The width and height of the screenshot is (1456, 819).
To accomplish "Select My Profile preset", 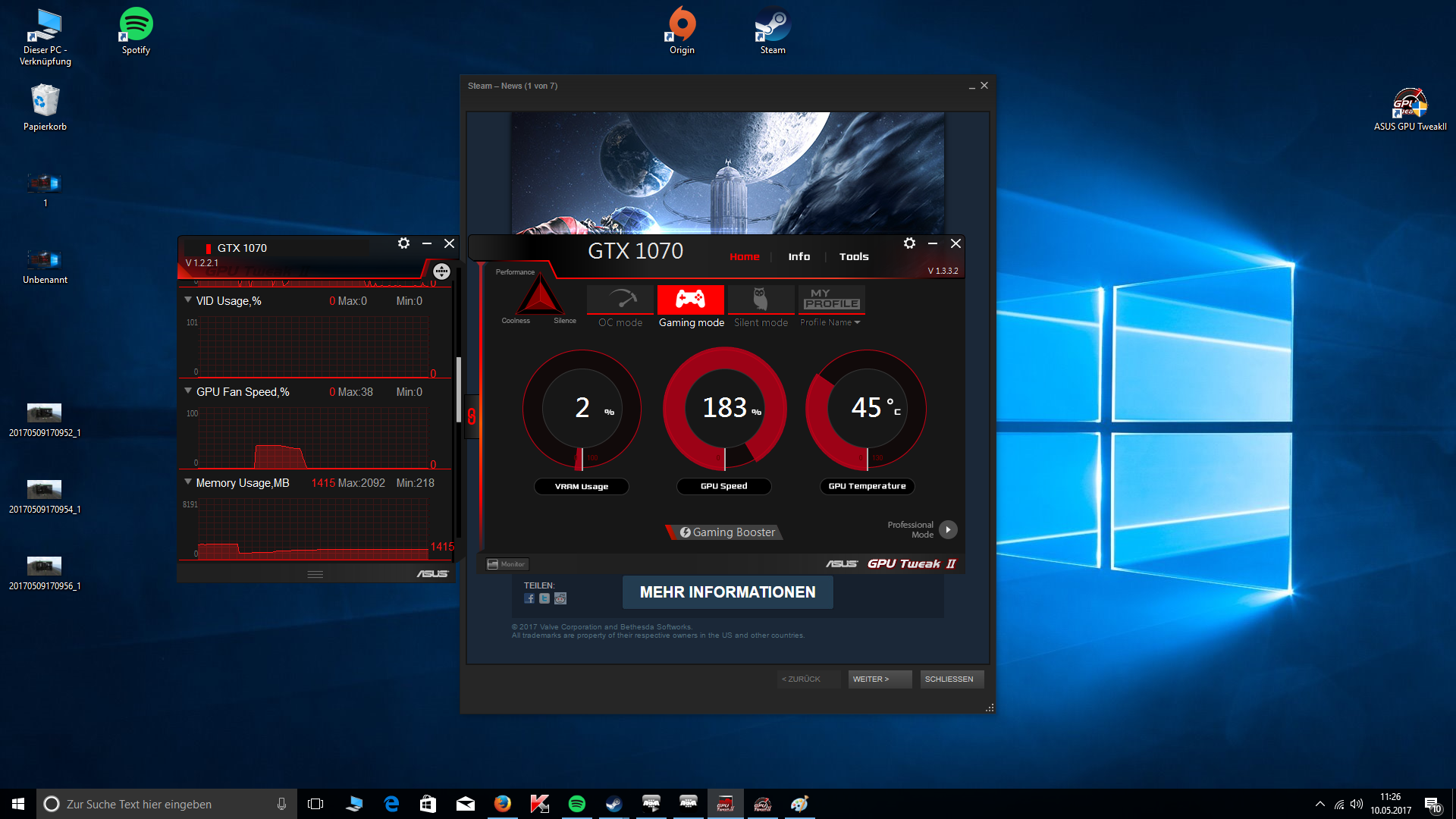I will point(831,300).
